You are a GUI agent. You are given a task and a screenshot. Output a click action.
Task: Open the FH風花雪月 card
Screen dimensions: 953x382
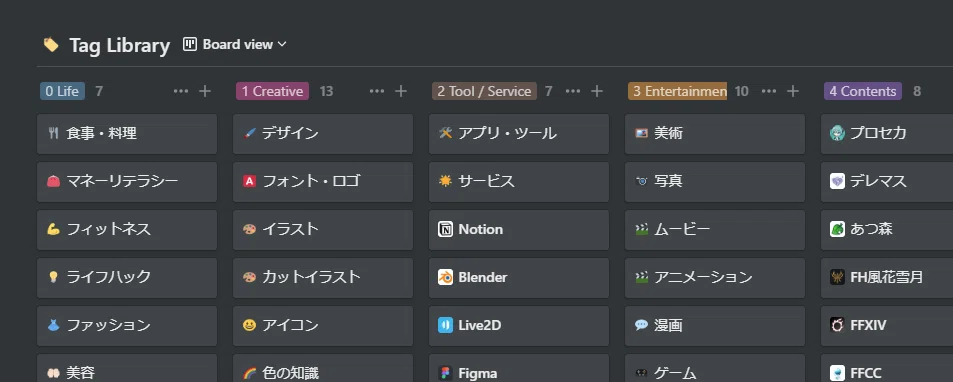tap(887, 278)
